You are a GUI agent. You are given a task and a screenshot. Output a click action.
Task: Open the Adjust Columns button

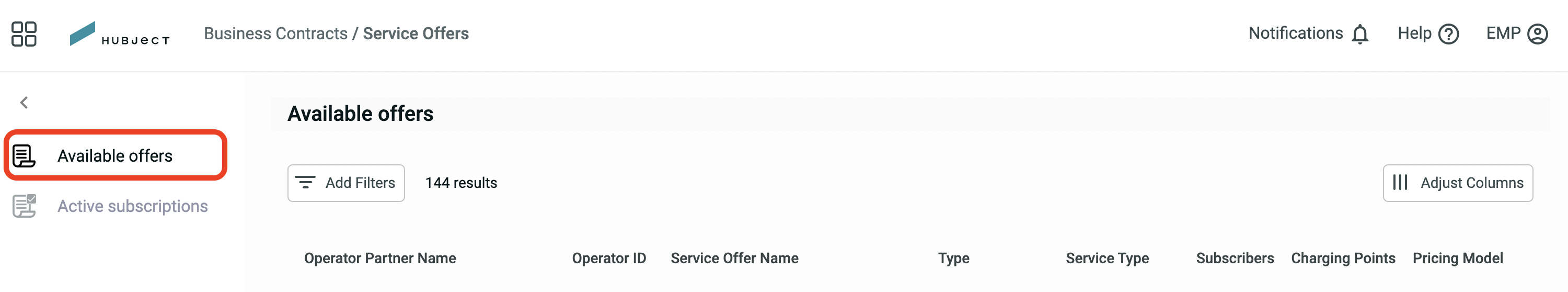(x=1457, y=183)
